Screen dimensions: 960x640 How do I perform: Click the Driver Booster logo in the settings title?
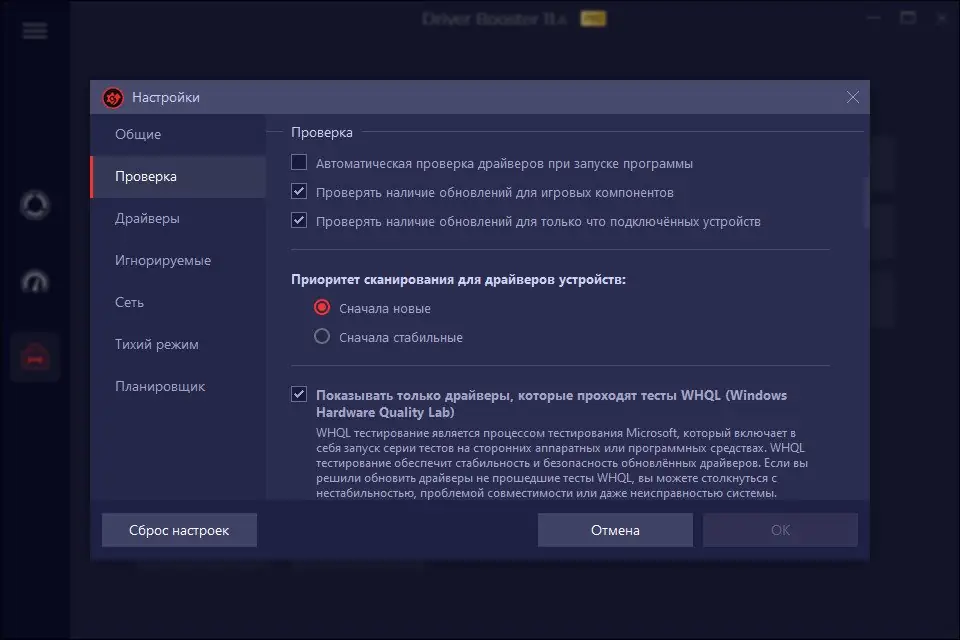coord(113,97)
